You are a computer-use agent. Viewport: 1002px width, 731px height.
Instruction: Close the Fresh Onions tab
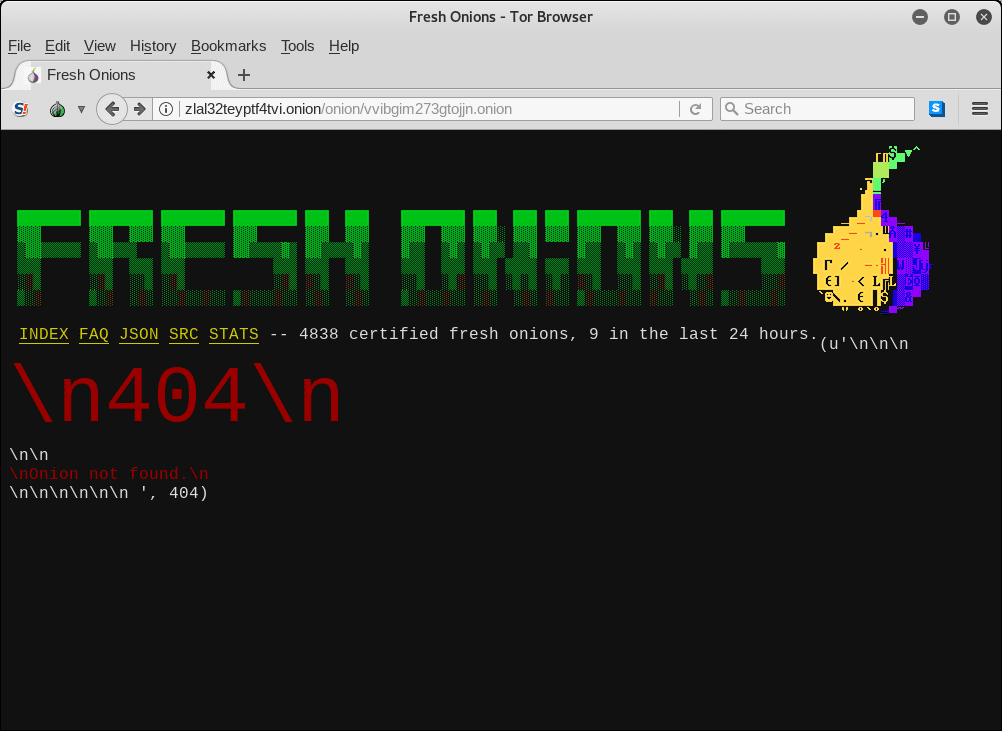tap(211, 75)
